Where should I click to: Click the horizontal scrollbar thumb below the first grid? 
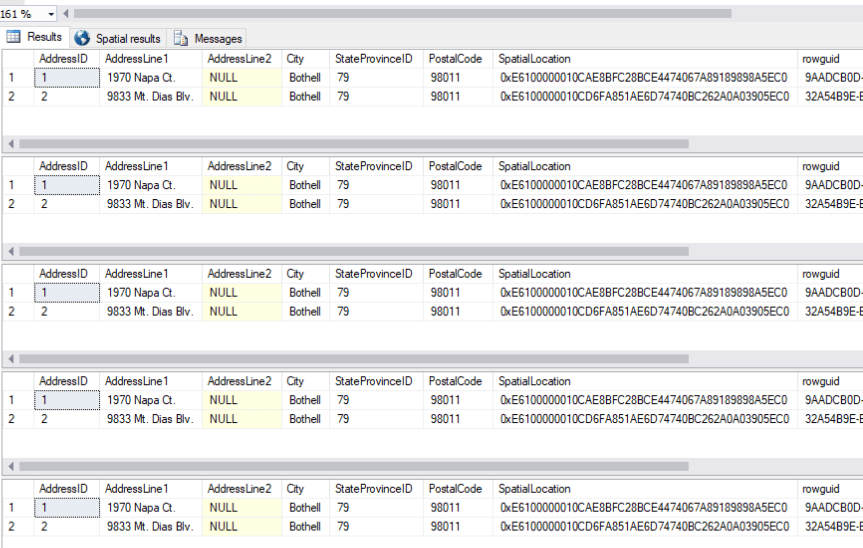(x=350, y=143)
